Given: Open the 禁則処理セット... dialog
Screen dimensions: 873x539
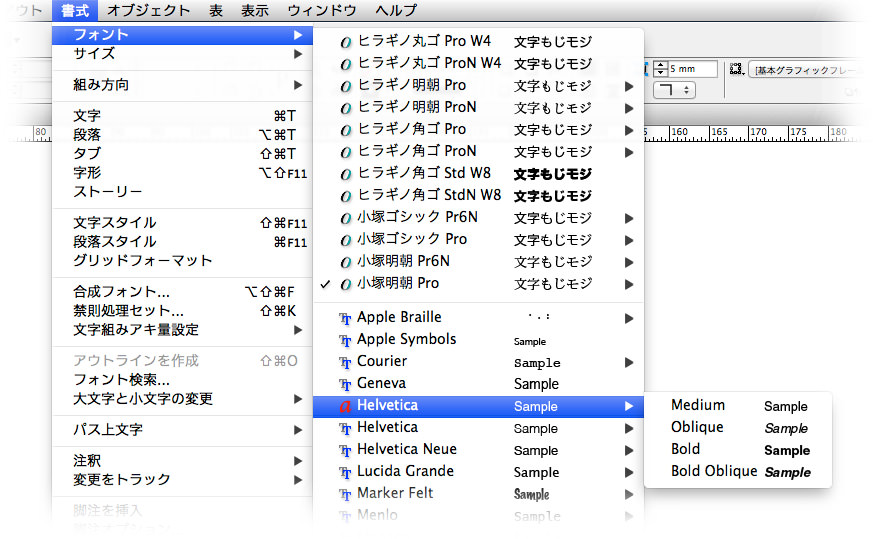Looking at the screenshot, I should click(x=182, y=311).
